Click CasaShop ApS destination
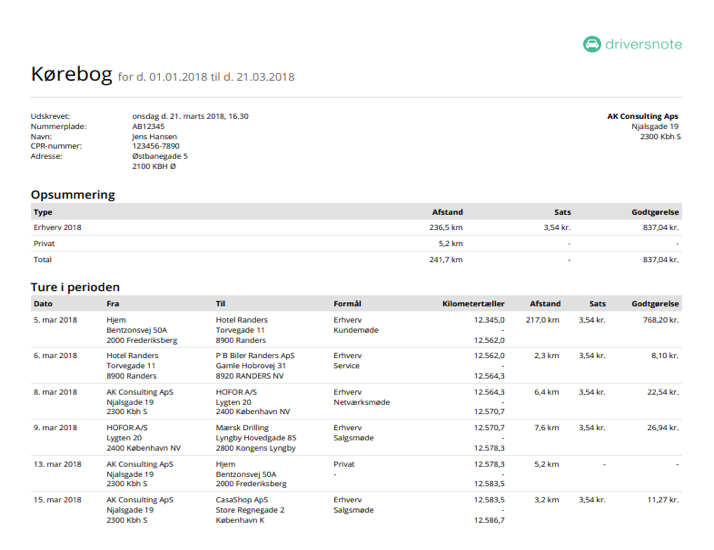Image resolution: width=714 pixels, height=550 pixels. tap(242, 499)
